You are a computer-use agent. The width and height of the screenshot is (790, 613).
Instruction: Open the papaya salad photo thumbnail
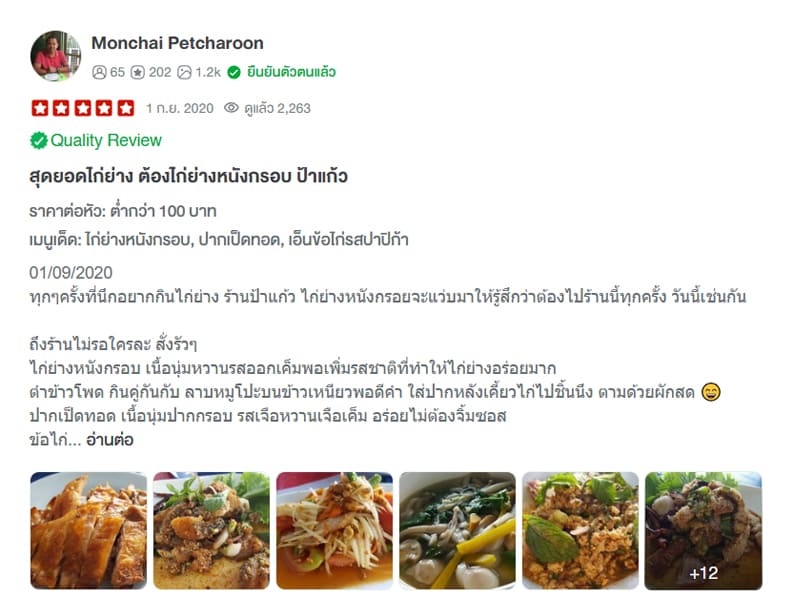click(x=335, y=530)
